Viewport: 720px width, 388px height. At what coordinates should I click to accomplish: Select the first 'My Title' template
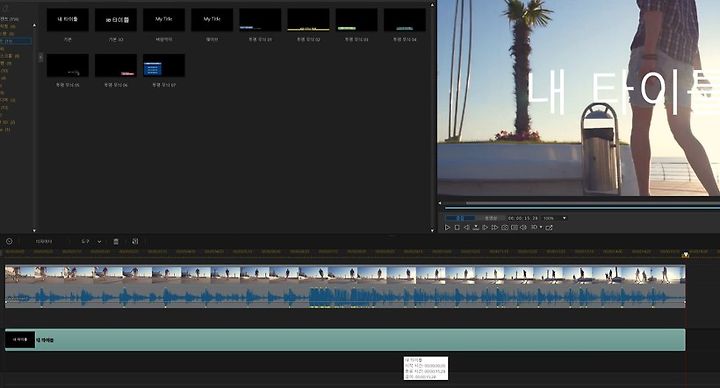tap(164, 20)
